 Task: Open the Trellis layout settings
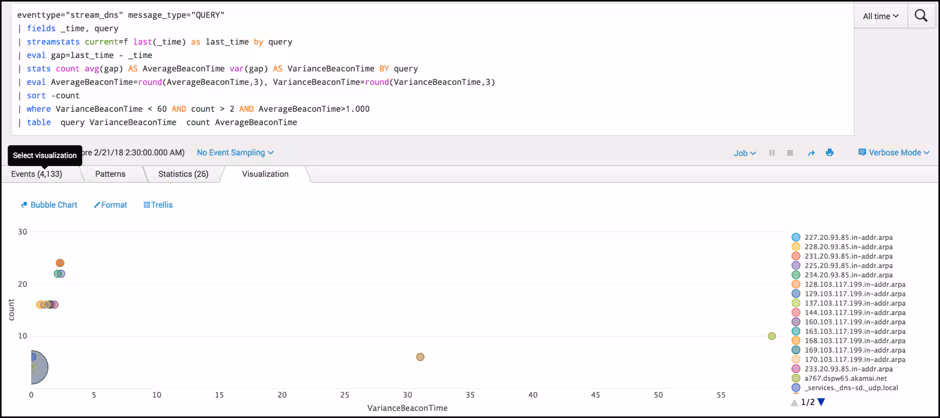tap(158, 205)
